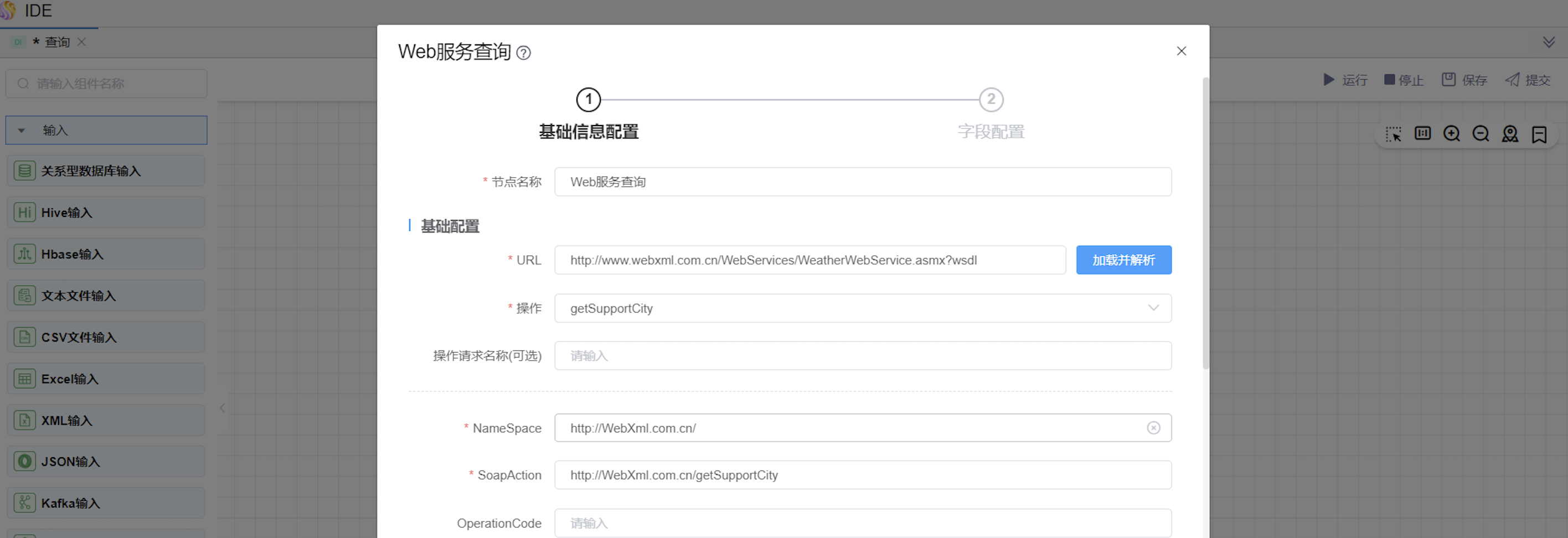
Task: Select the Hbase输入 component
Action: click(106, 254)
